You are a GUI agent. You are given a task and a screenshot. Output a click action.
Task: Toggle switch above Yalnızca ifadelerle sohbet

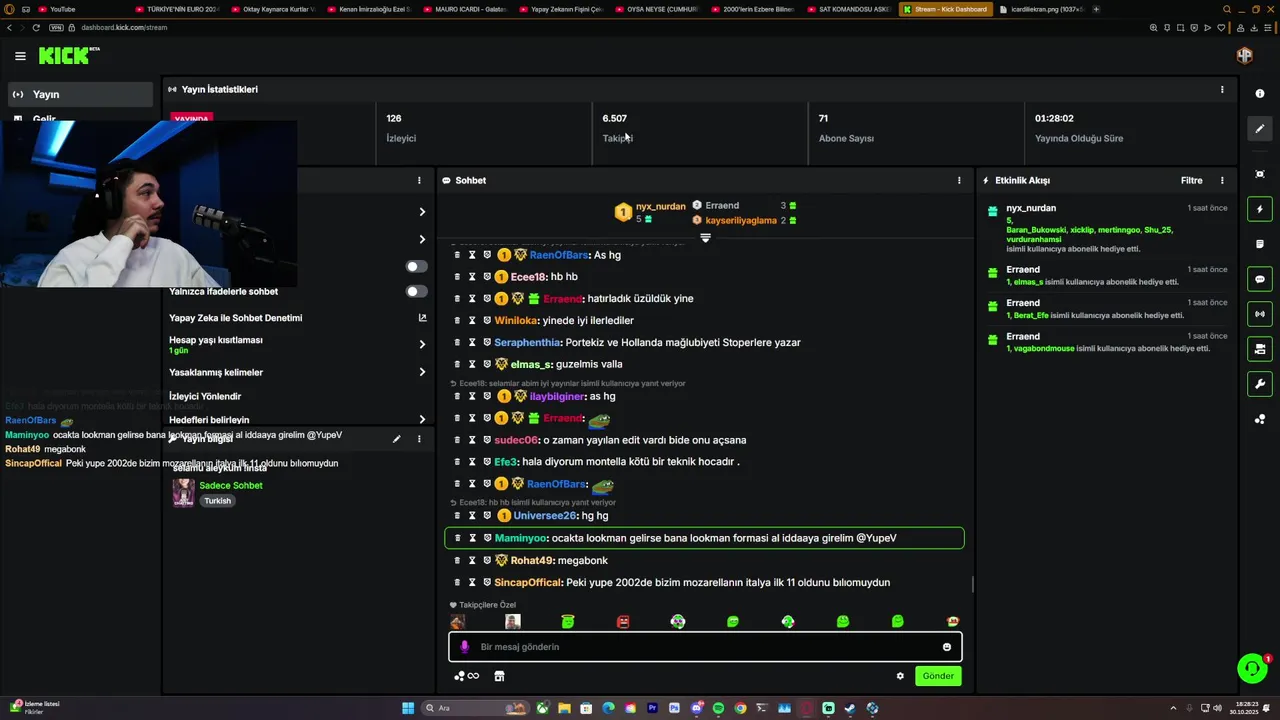[x=417, y=267]
